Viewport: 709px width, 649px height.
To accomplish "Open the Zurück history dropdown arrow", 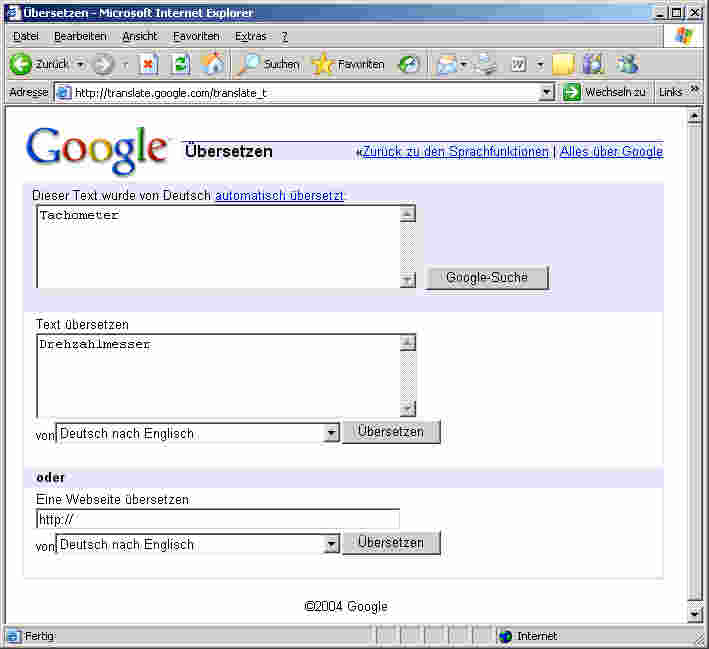I will [81, 65].
